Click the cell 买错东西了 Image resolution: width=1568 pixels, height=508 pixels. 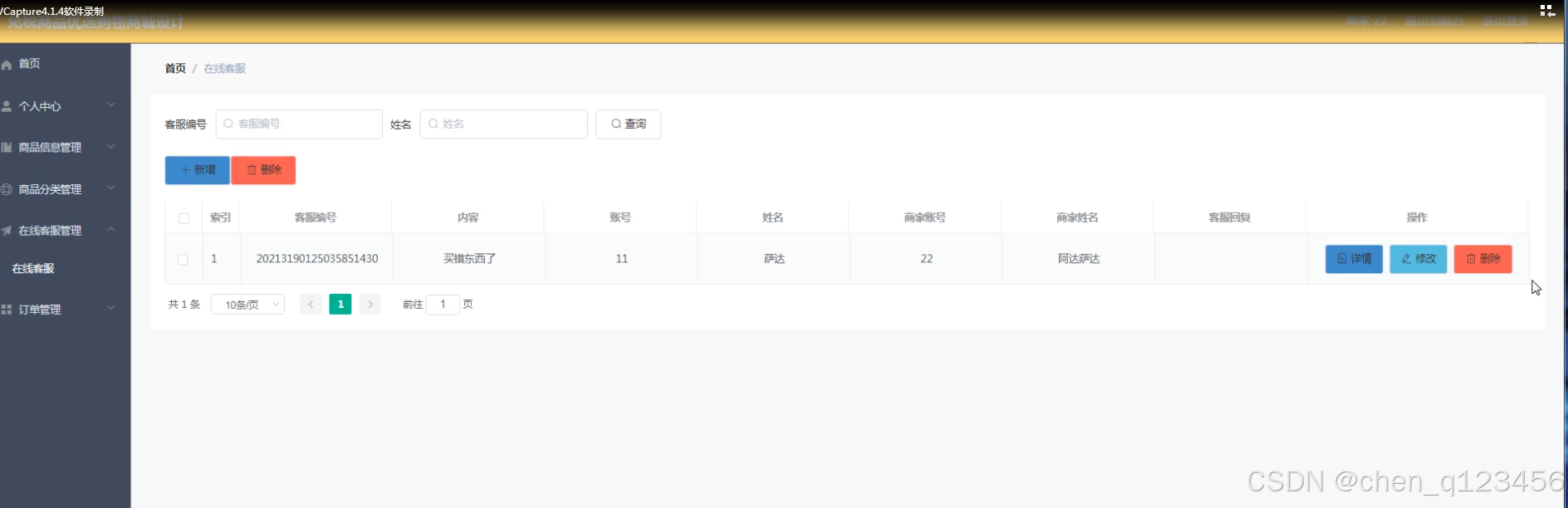tap(470, 259)
